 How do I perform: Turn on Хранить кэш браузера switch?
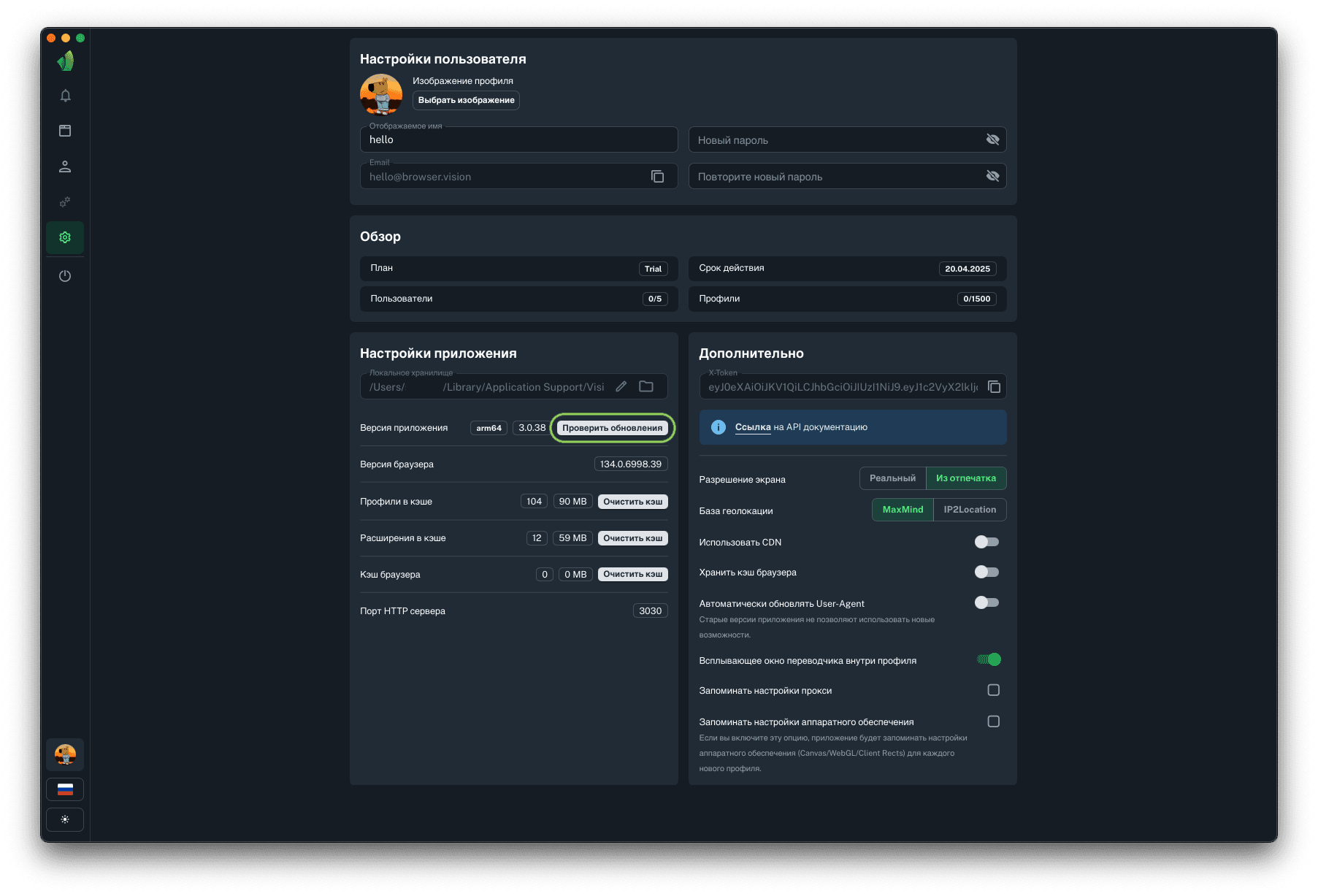point(986,572)
